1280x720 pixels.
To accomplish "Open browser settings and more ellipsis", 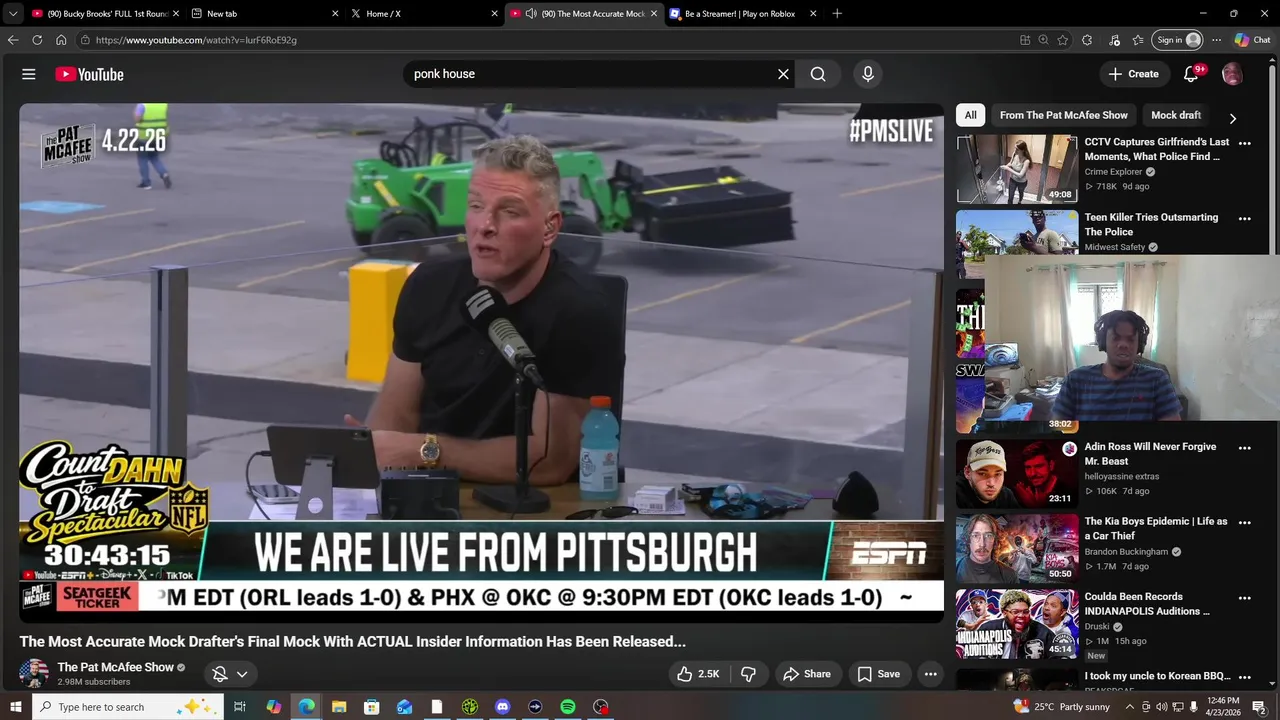I will [x=1216, y=40].
